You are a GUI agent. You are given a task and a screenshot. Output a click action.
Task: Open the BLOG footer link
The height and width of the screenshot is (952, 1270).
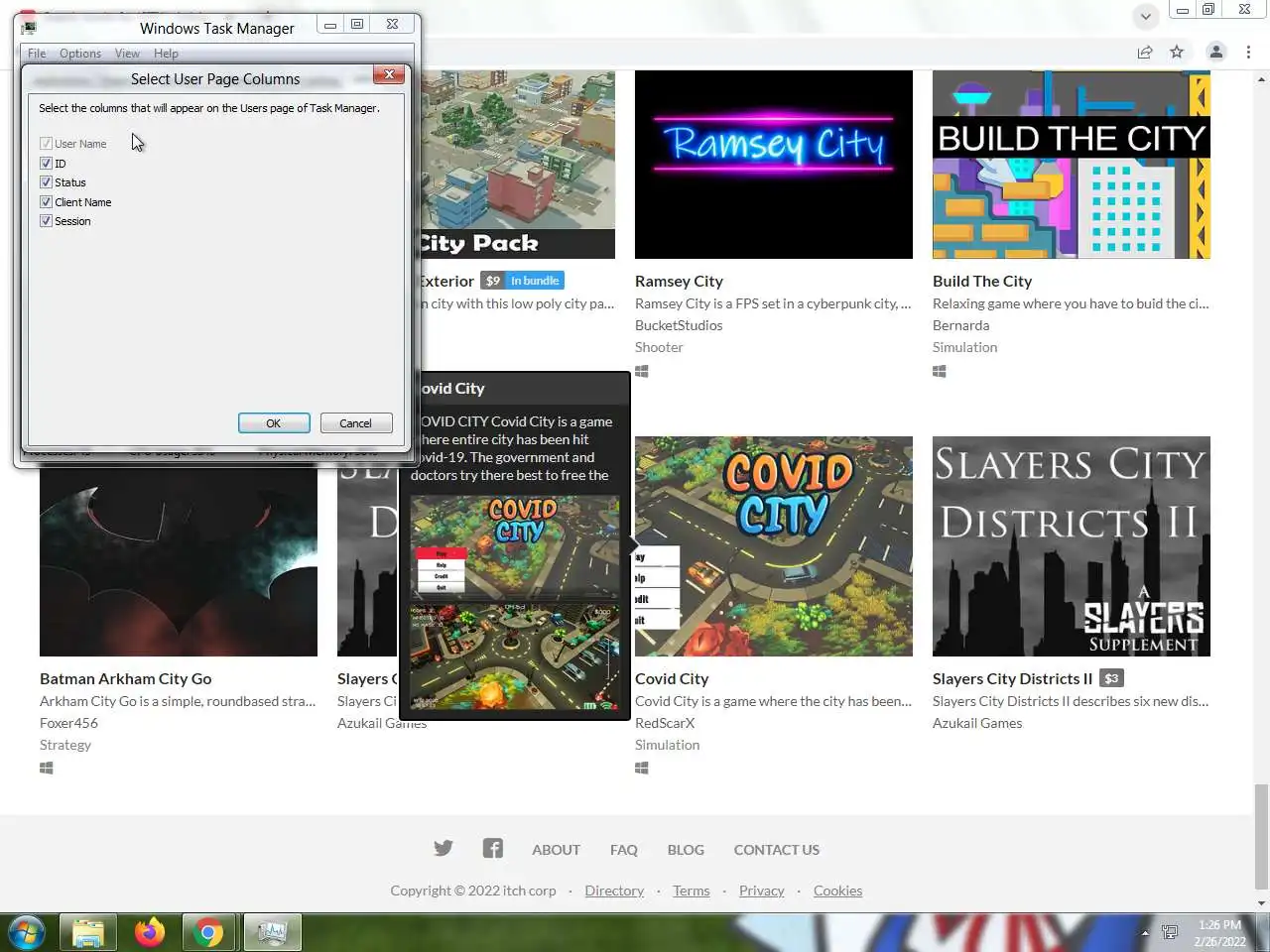(686, 850)
